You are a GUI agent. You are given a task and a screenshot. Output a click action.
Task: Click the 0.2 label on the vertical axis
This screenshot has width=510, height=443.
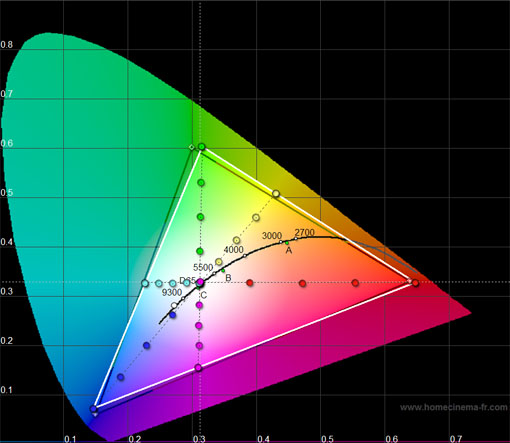pyautogui.click(x=7, y=341)
